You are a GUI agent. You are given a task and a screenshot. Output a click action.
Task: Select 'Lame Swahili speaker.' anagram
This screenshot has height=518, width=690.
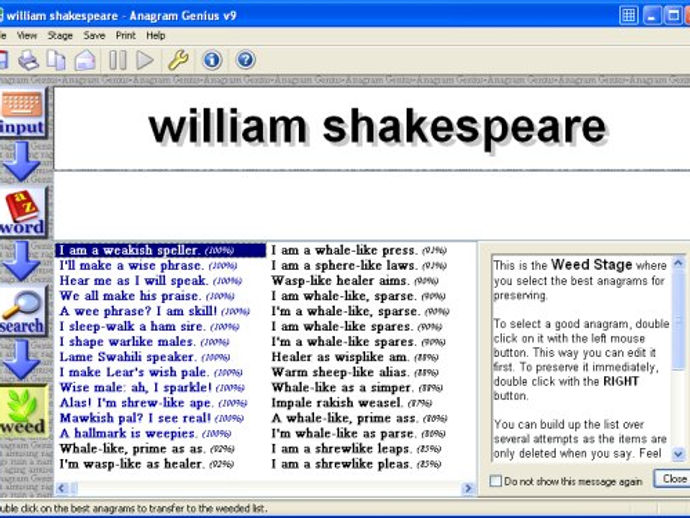[x=145, y=357]
